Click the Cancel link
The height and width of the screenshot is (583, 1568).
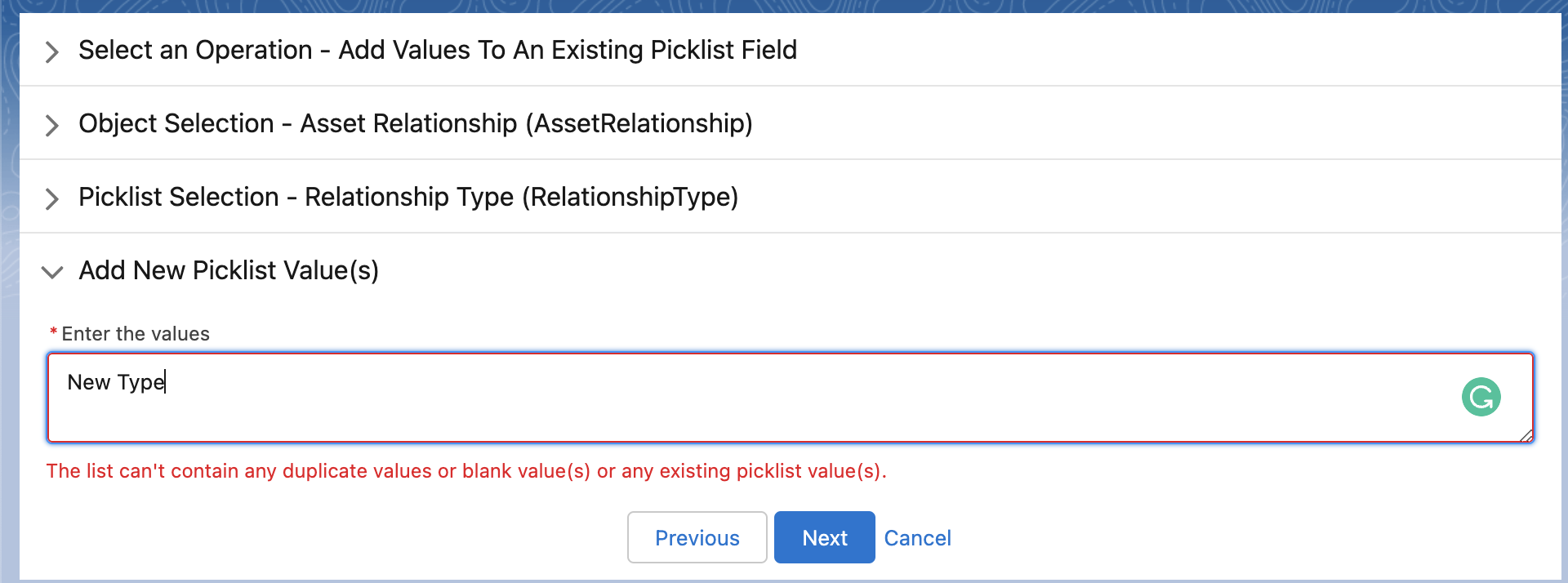click(x=917, y=538)
